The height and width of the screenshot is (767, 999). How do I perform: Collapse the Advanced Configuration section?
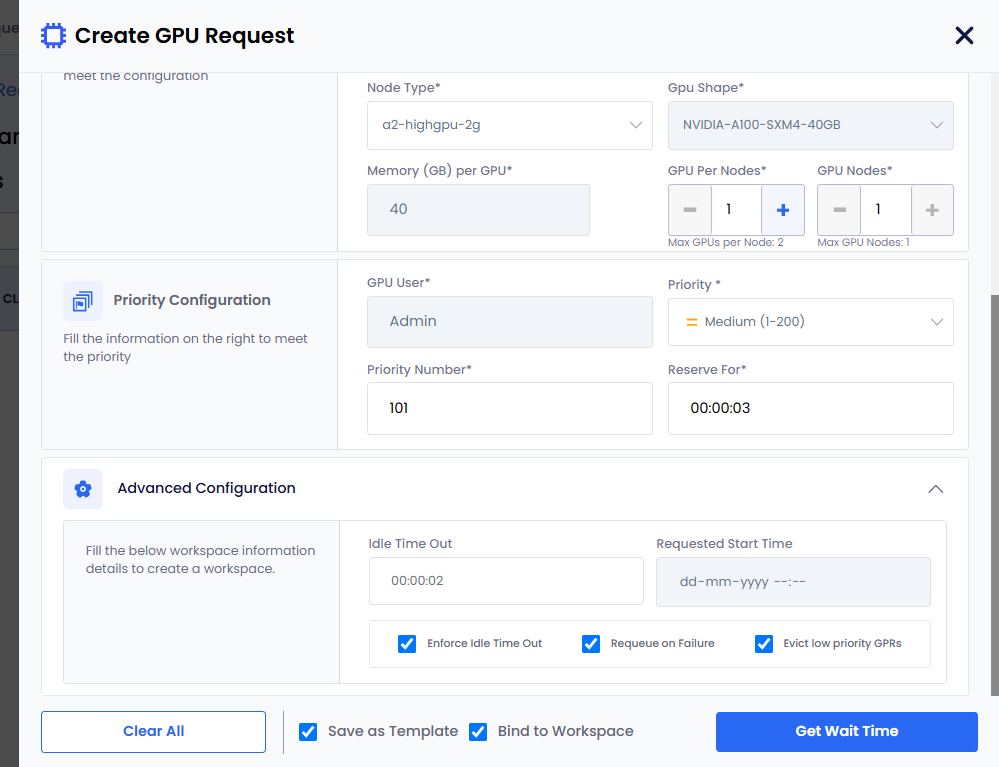pos(935,489)
